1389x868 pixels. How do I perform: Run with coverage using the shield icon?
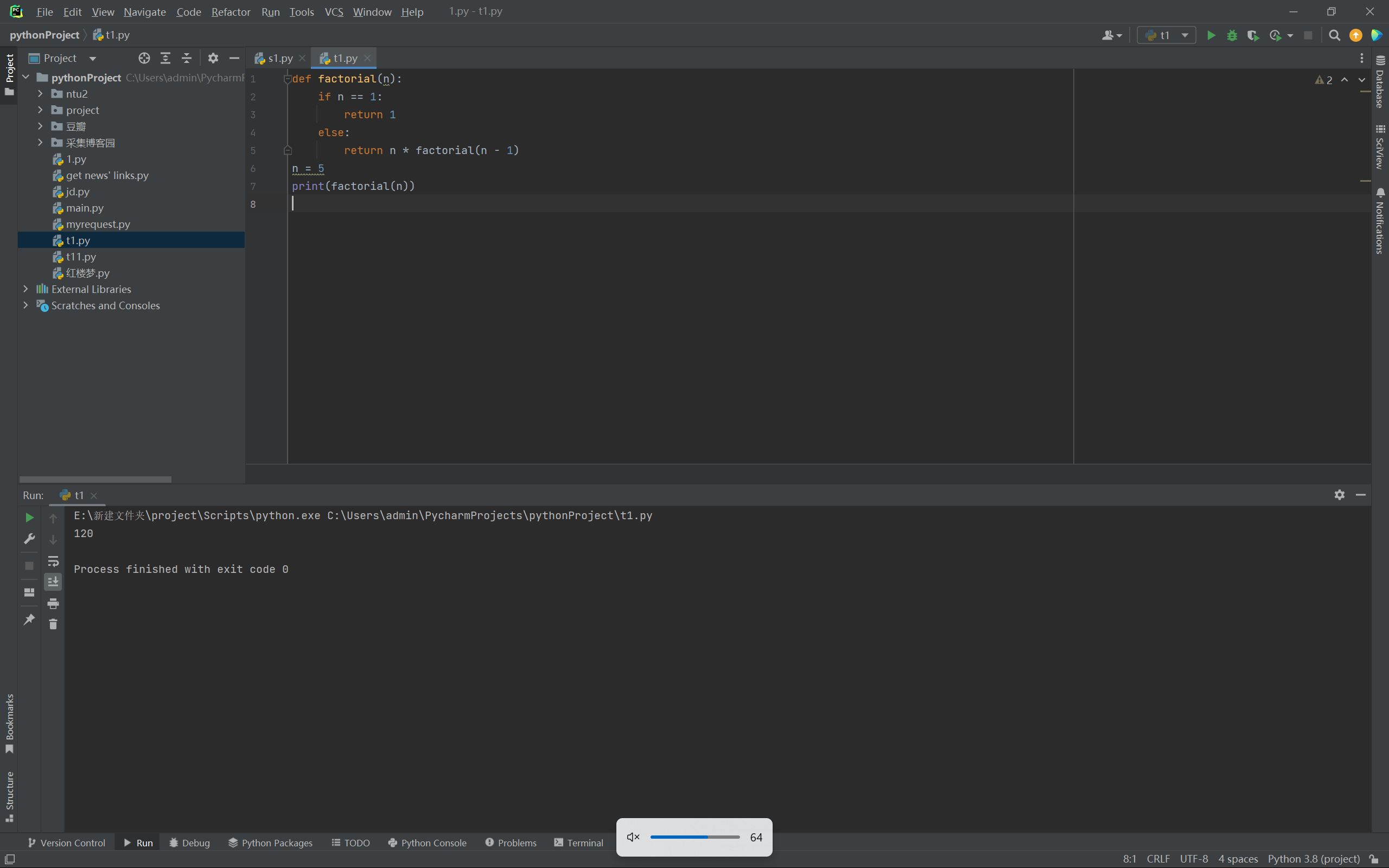pyautogui.click(x=1253, y=36)
